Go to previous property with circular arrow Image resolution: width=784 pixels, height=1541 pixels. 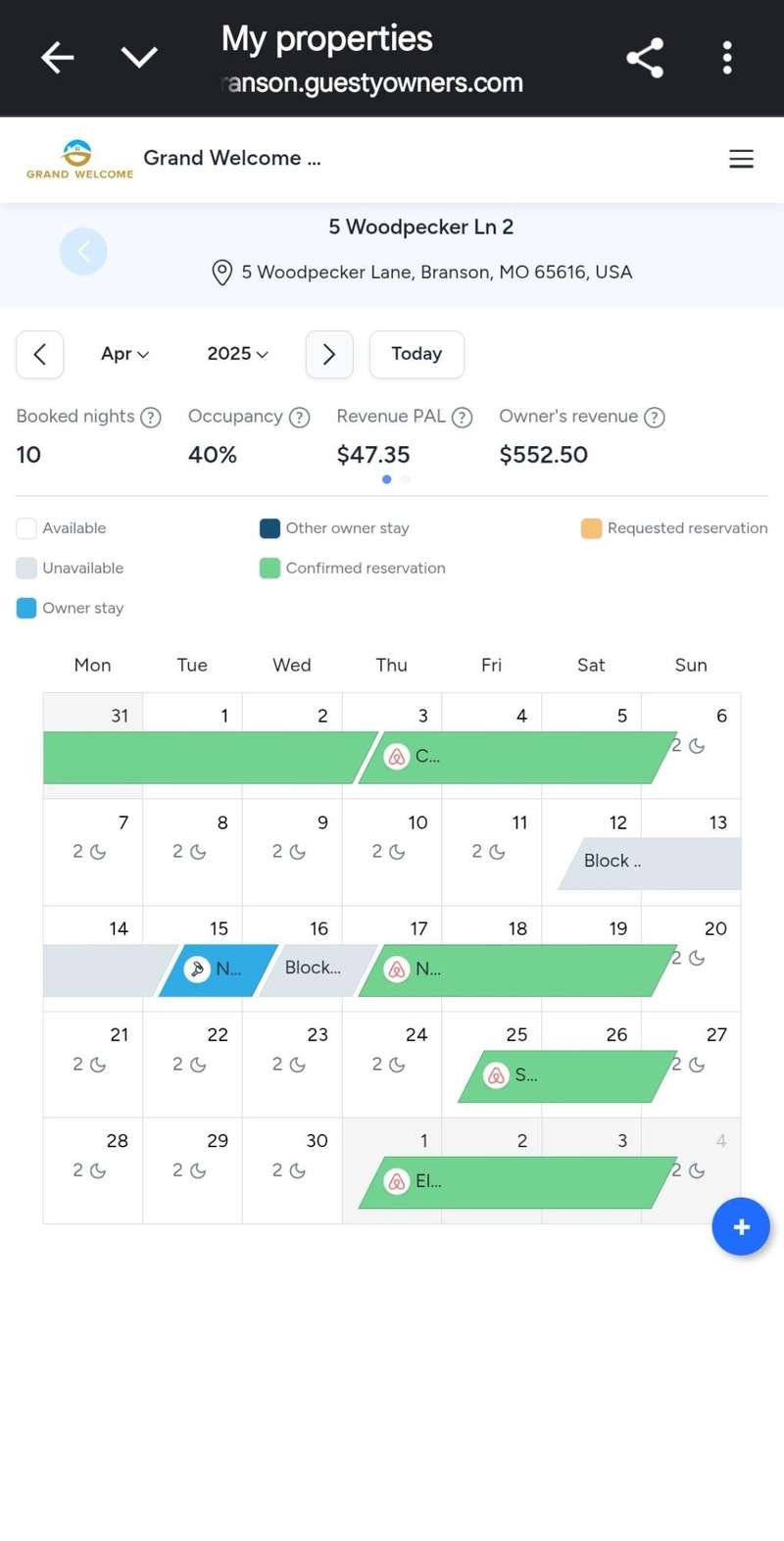(x=83, y=252)
